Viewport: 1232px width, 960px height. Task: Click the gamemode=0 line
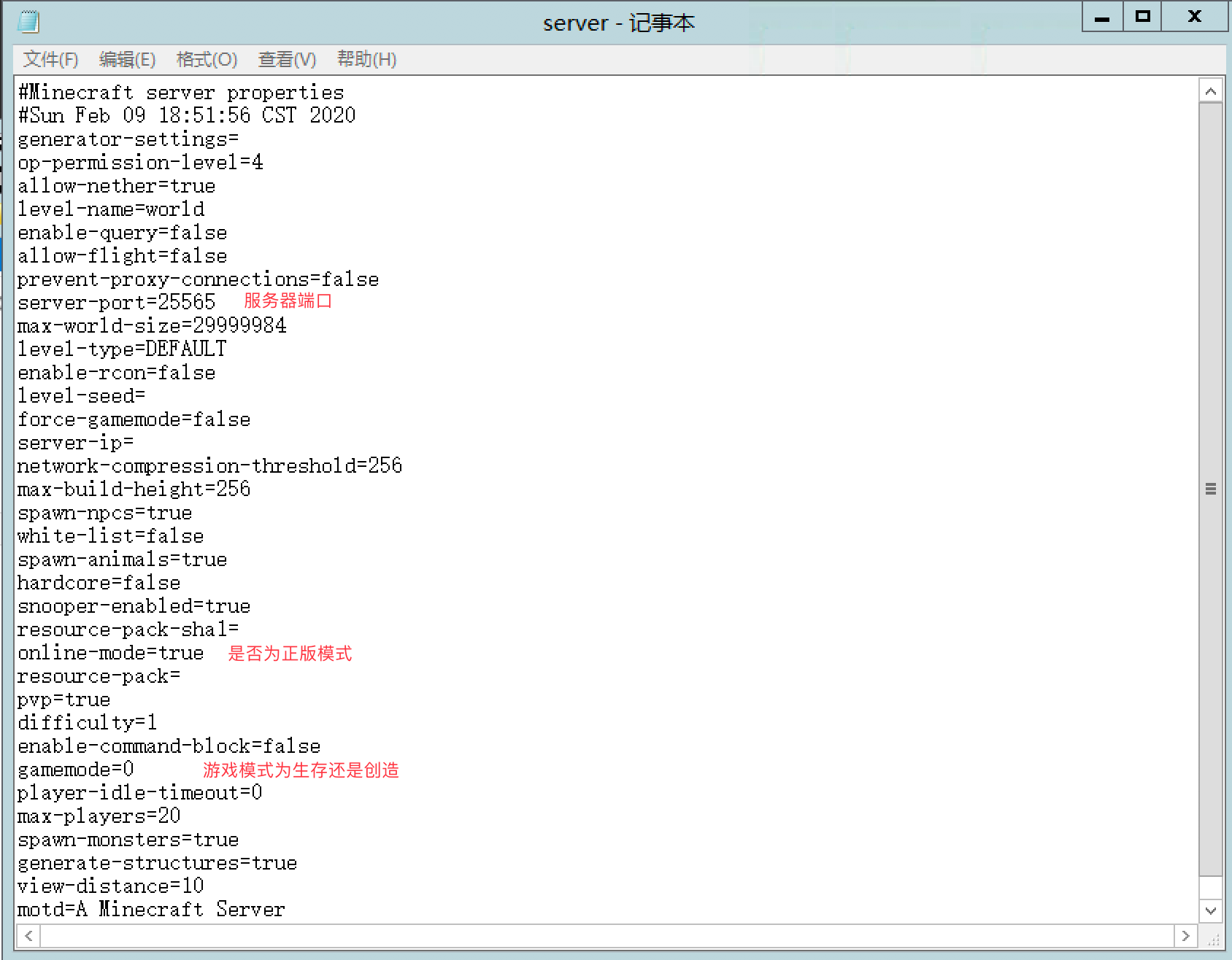pos(76,770)
